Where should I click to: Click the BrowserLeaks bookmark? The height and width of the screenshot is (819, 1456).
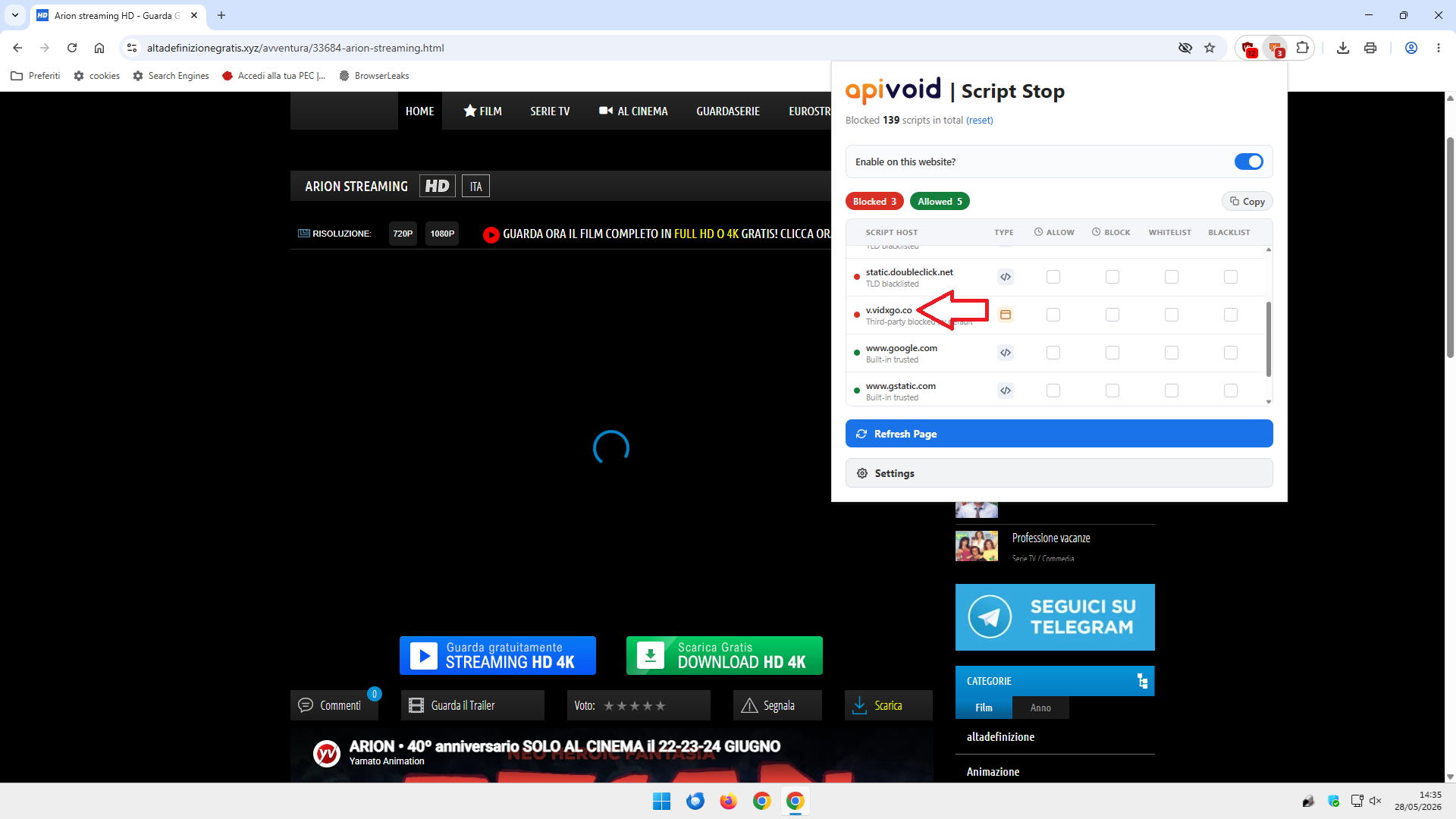coord(374,76)
